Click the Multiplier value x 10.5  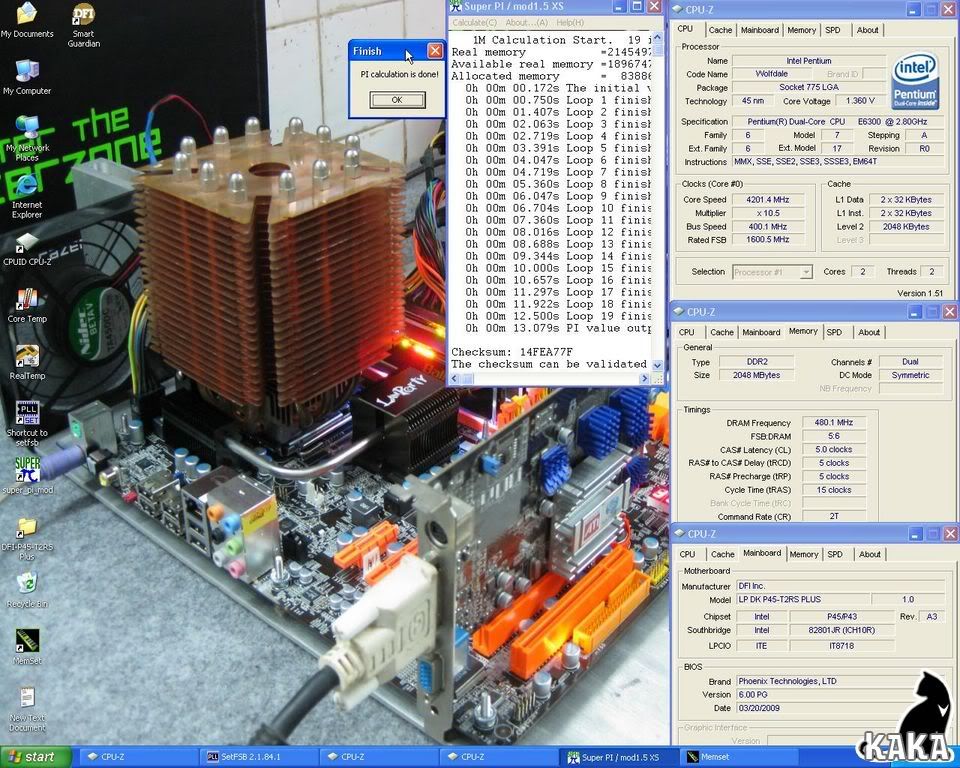click(x=768, y=213)
